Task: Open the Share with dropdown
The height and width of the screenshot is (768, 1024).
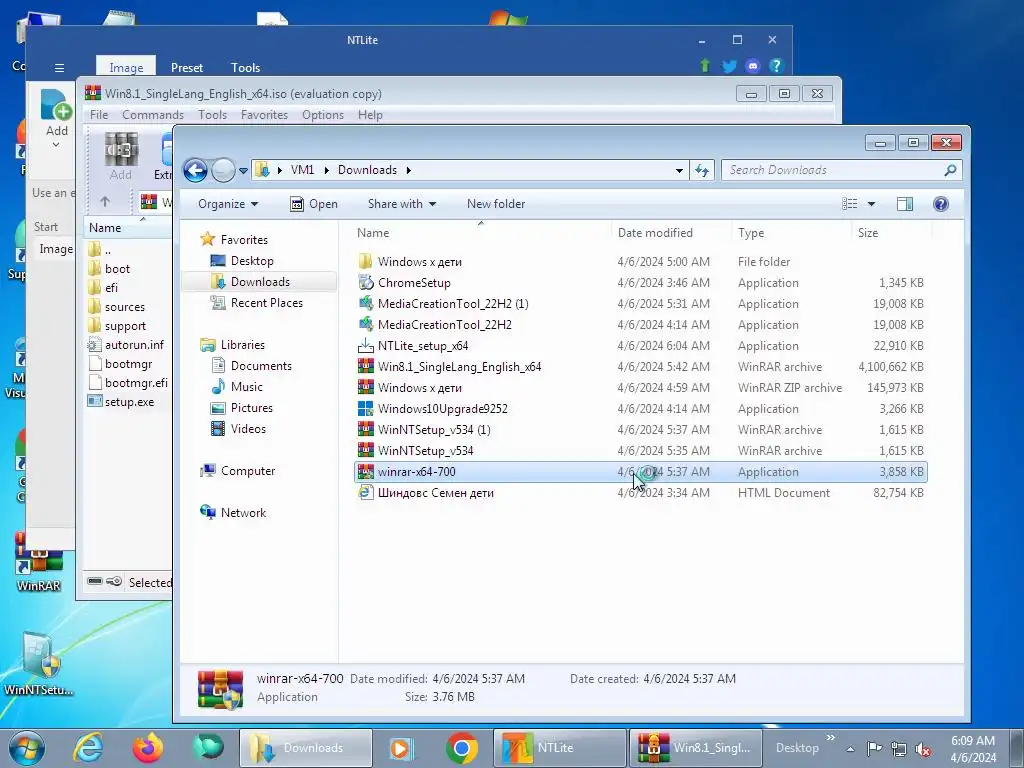Action: point(402,204)
